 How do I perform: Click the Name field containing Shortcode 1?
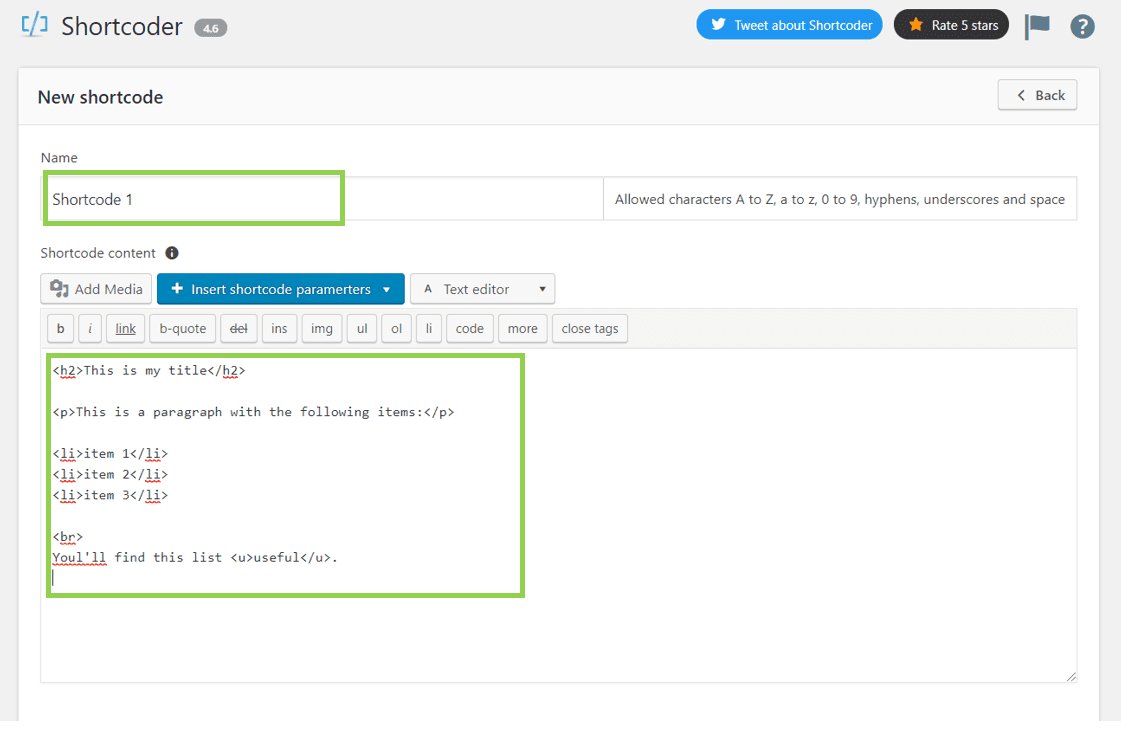[x=195, y=199]
